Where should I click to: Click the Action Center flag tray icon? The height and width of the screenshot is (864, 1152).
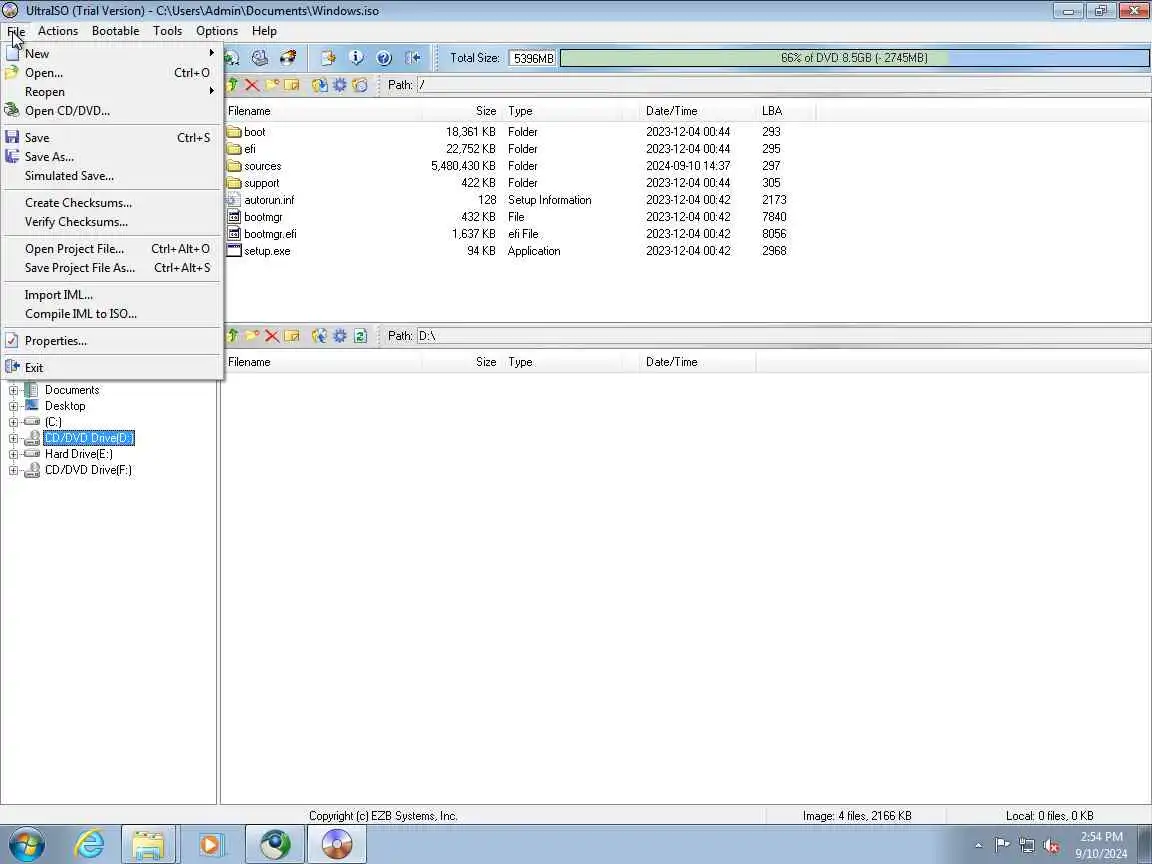pos(1001,845)
